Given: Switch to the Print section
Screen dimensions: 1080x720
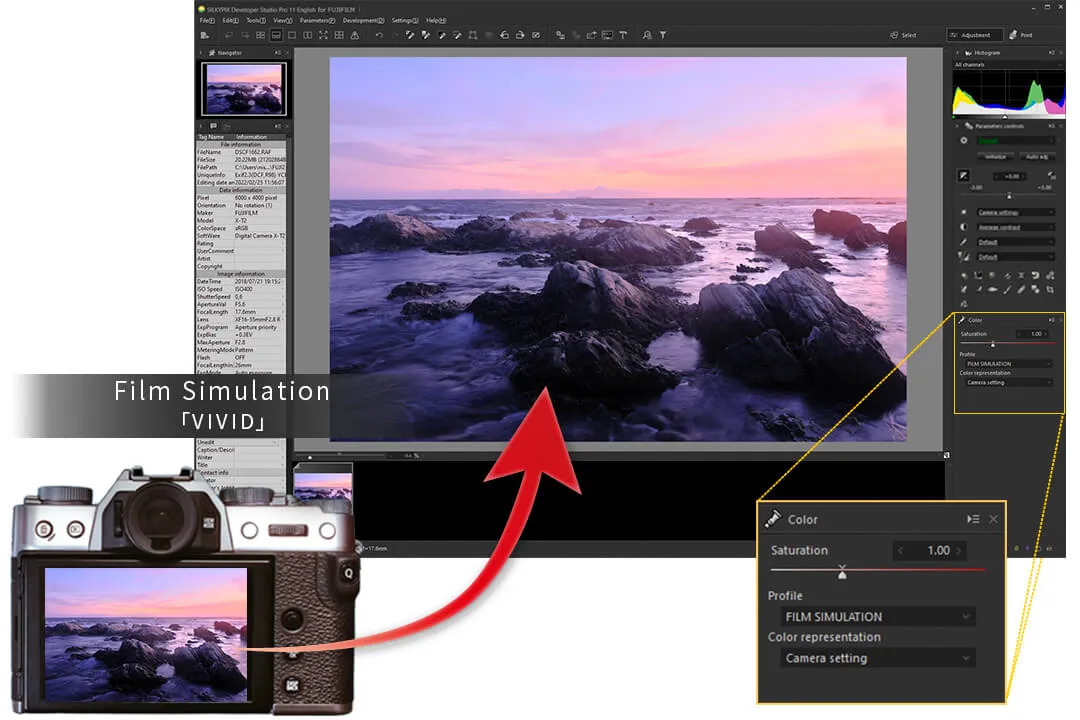Looking at the screenshot, I should tap(1021, 35).
